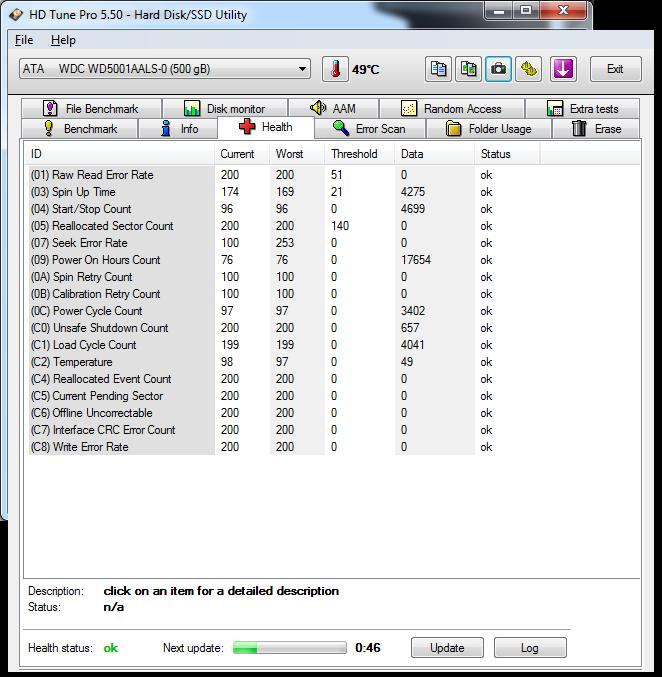Sort by the Current column header
The width and height of the screenshot is (662, 677).
click(x=242, y=154)
